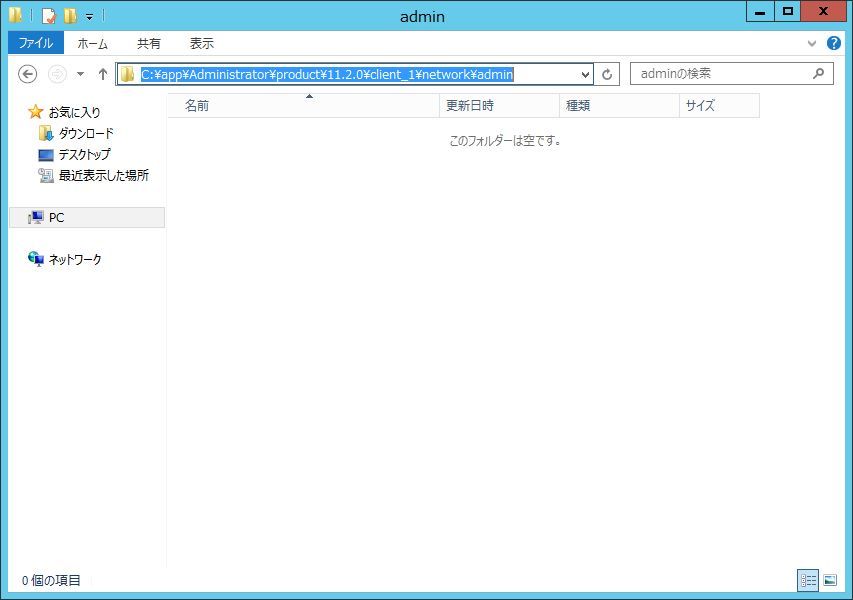The height and width of the screenshot is (600, 853).
Task: Click the recent places icon
Action: point(46,175)
